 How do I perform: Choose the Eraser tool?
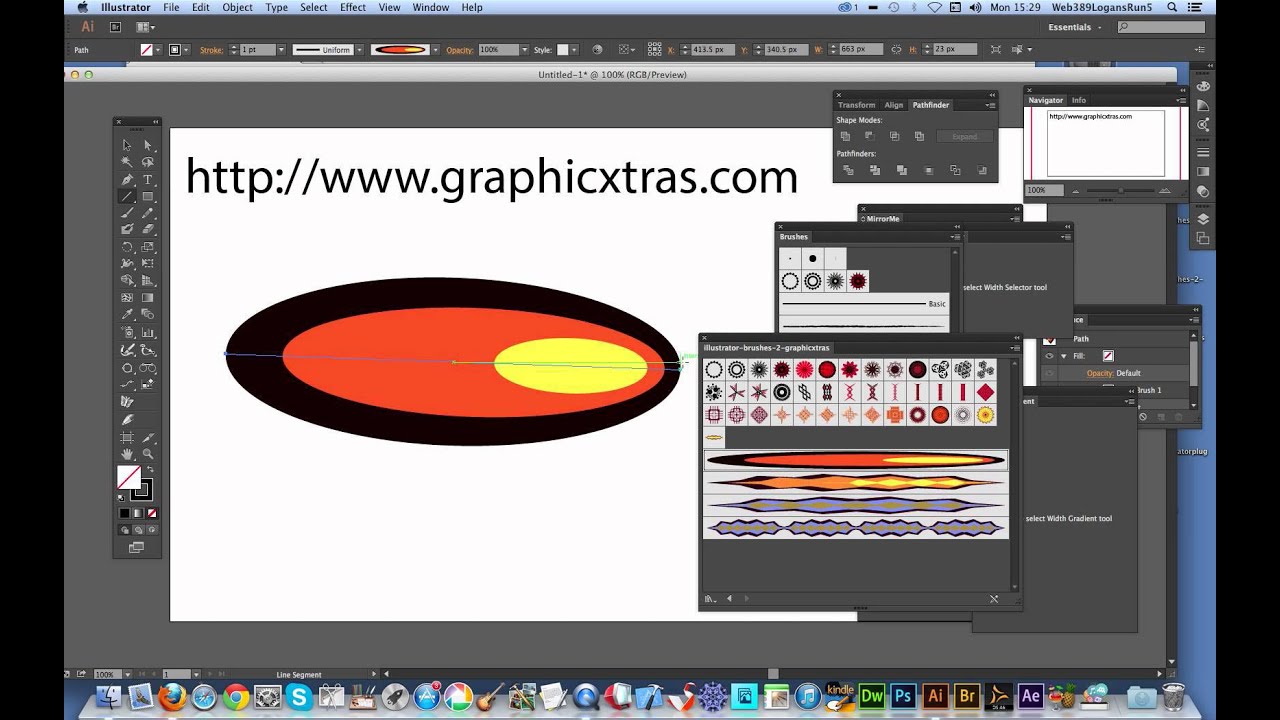(147, 229)
